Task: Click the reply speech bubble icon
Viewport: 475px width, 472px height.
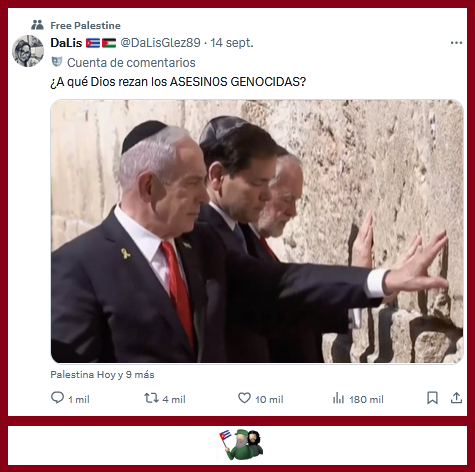Action: tap(57, 398)
